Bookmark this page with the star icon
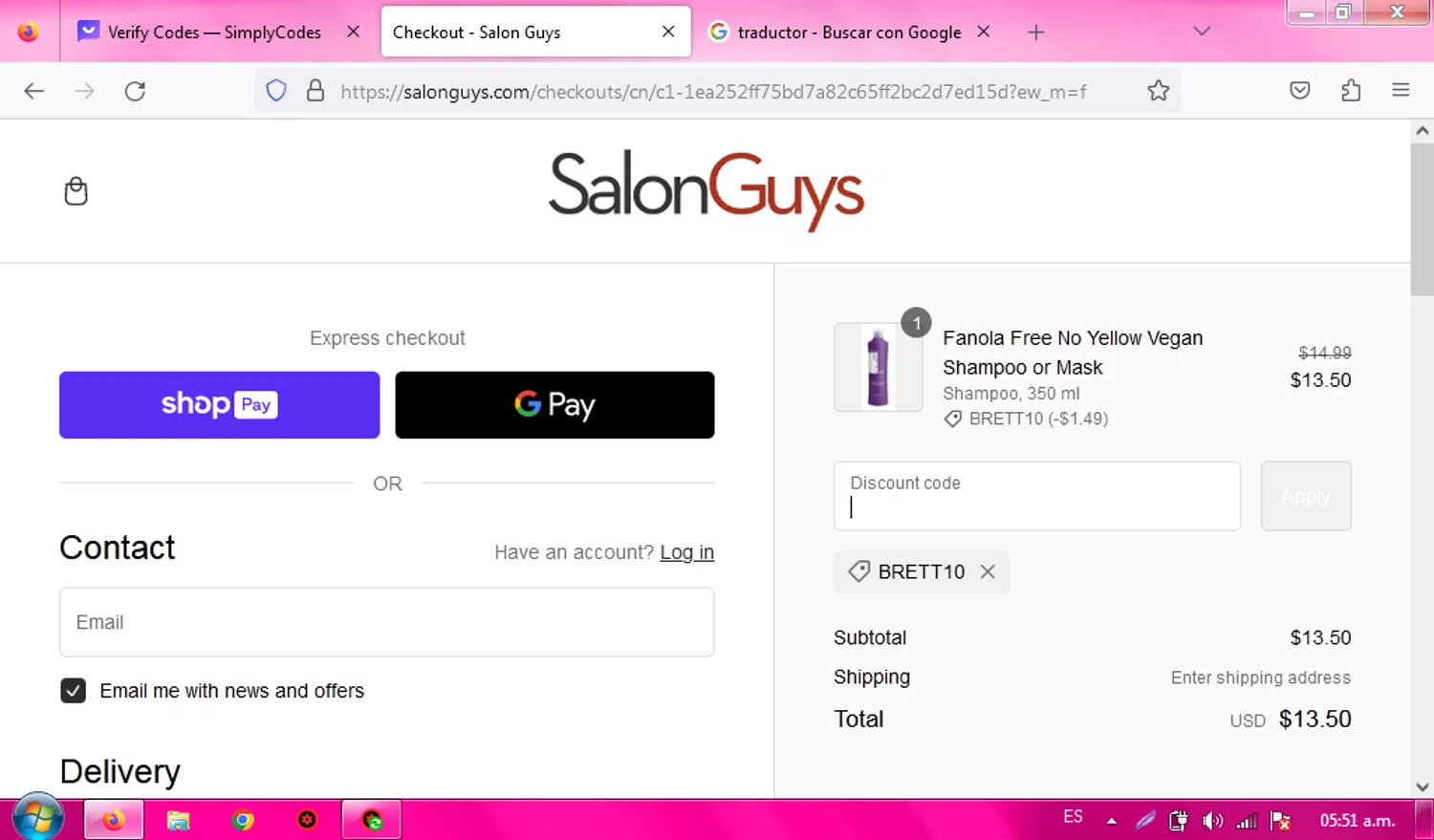The width and height of the screenshot is (1434, 840). point(1159,91)
